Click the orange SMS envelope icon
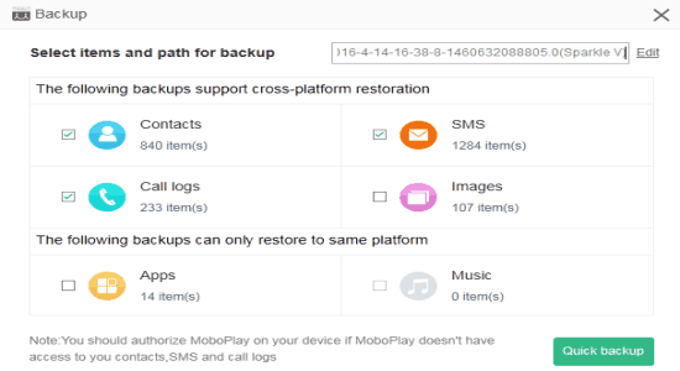 pyautogui.click(x=418, y=135)
